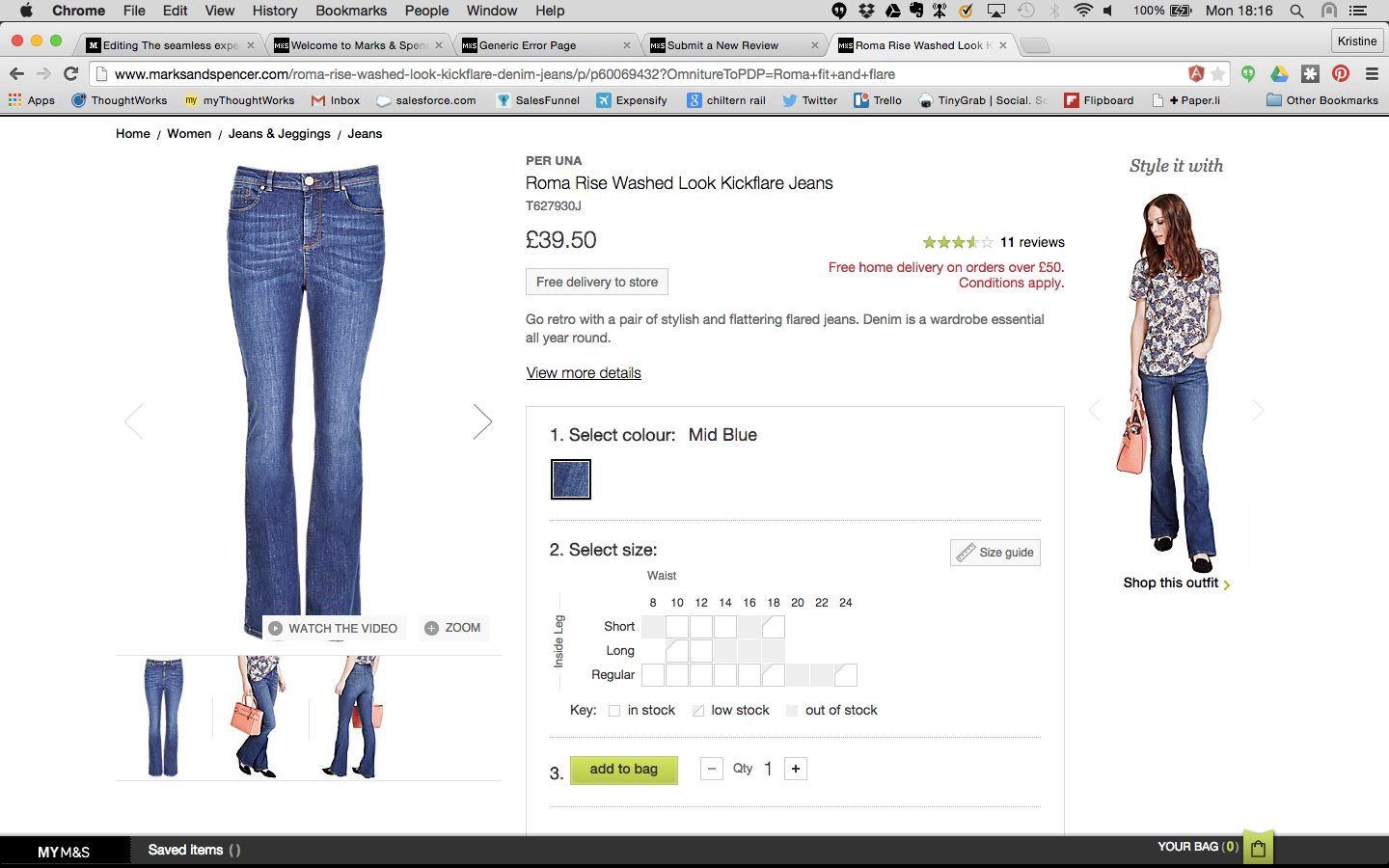Open Spotlight search in the menu bar
This screenshot has width=1389, height=868.
[1297, 11]
